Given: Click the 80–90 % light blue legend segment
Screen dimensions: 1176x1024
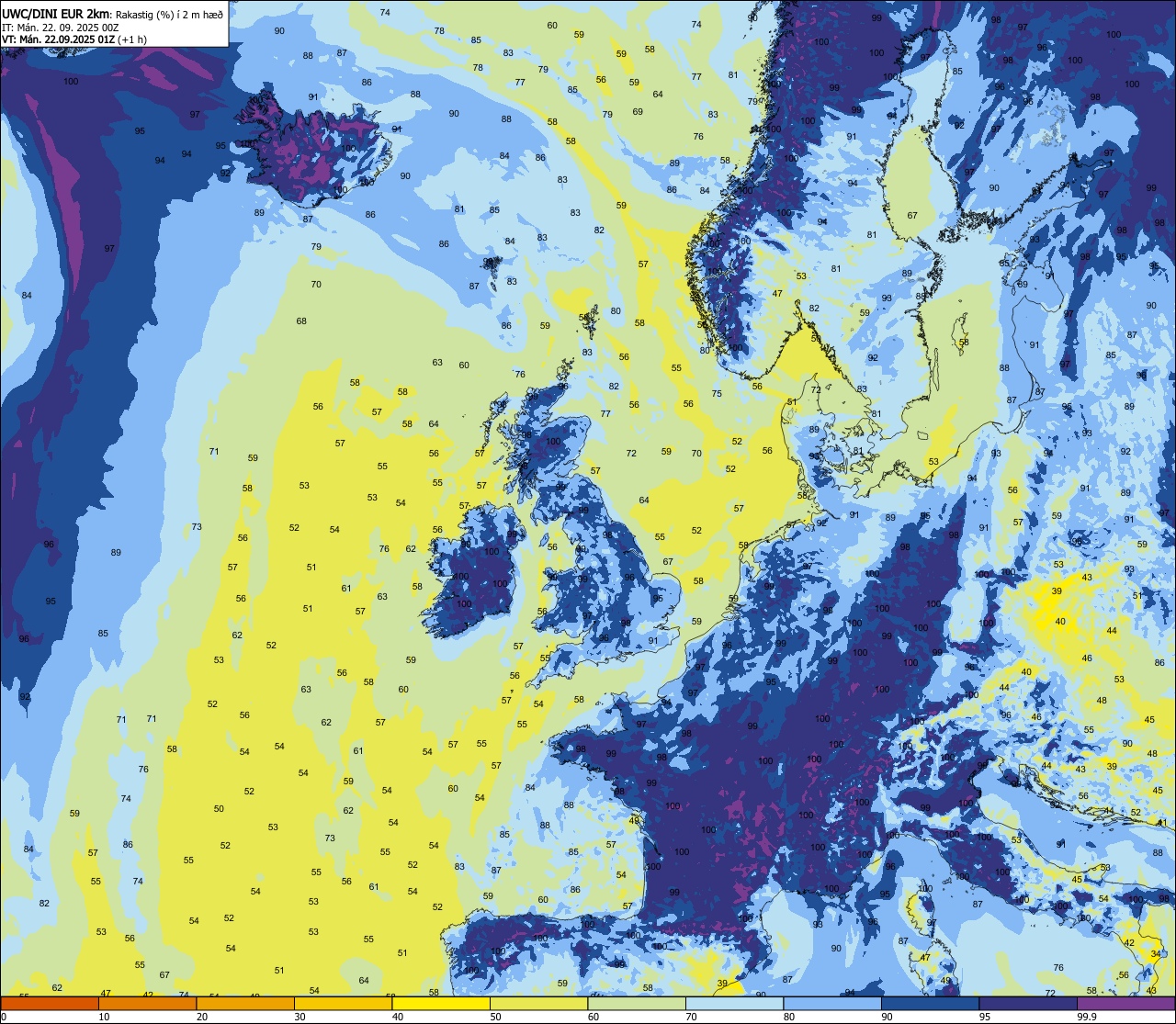Looking at the screenshot, I should 832,1004.
